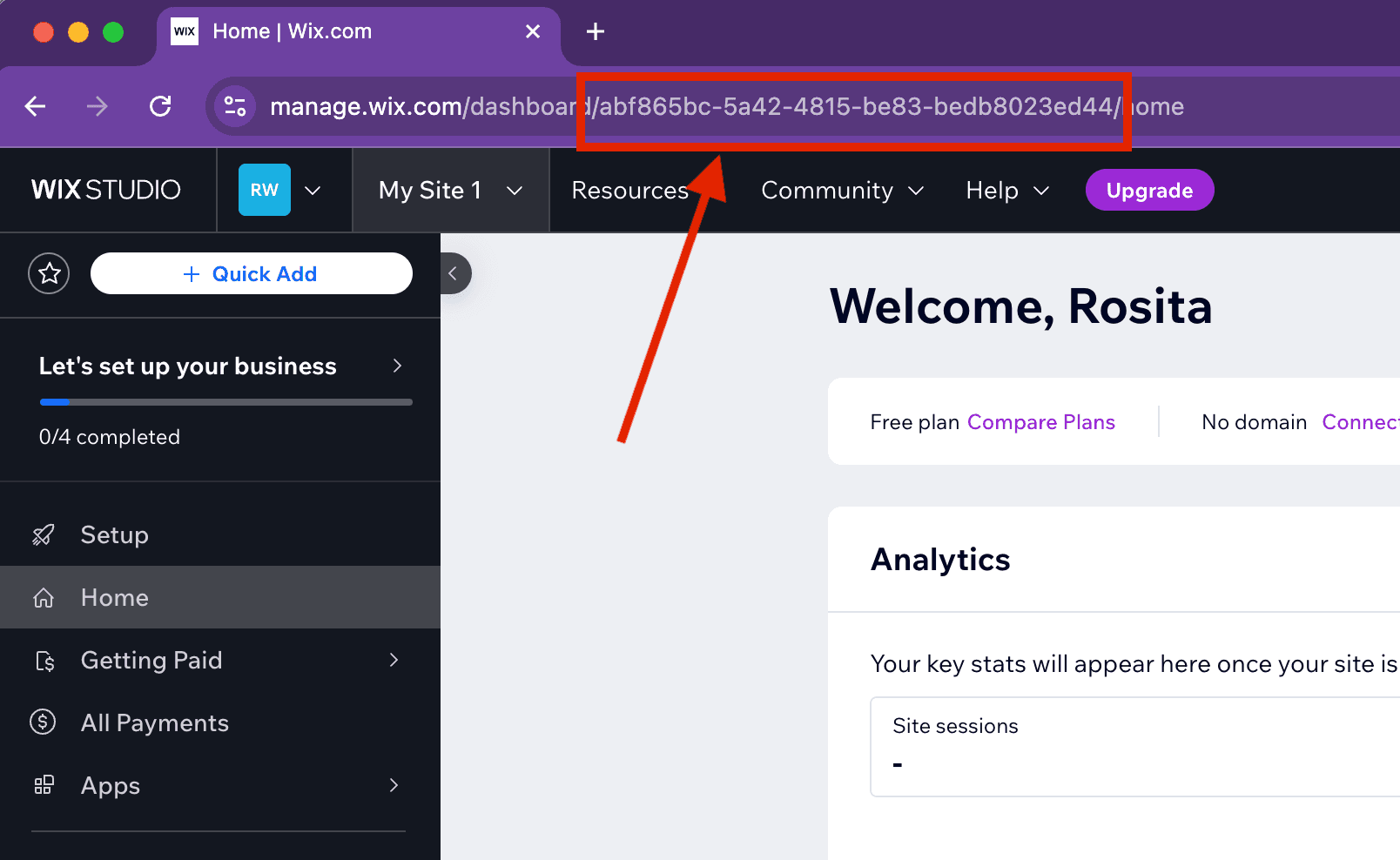Open the Help dropdown menu

(x=1007, y=190)
